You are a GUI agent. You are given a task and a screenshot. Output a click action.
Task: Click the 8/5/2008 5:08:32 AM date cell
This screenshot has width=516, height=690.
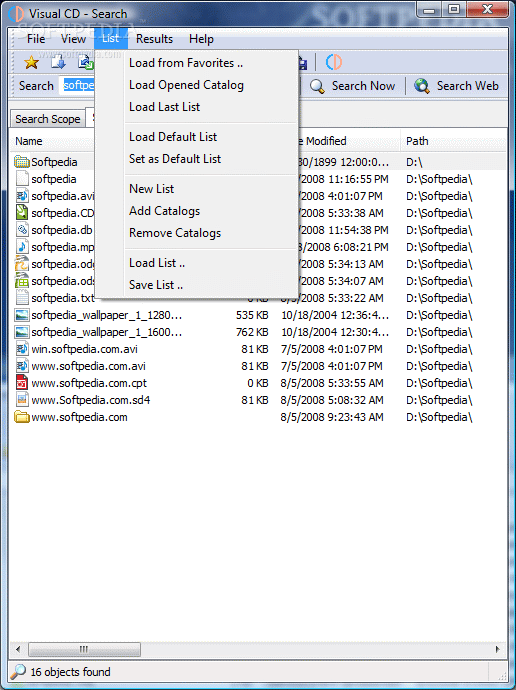[332, 400]
